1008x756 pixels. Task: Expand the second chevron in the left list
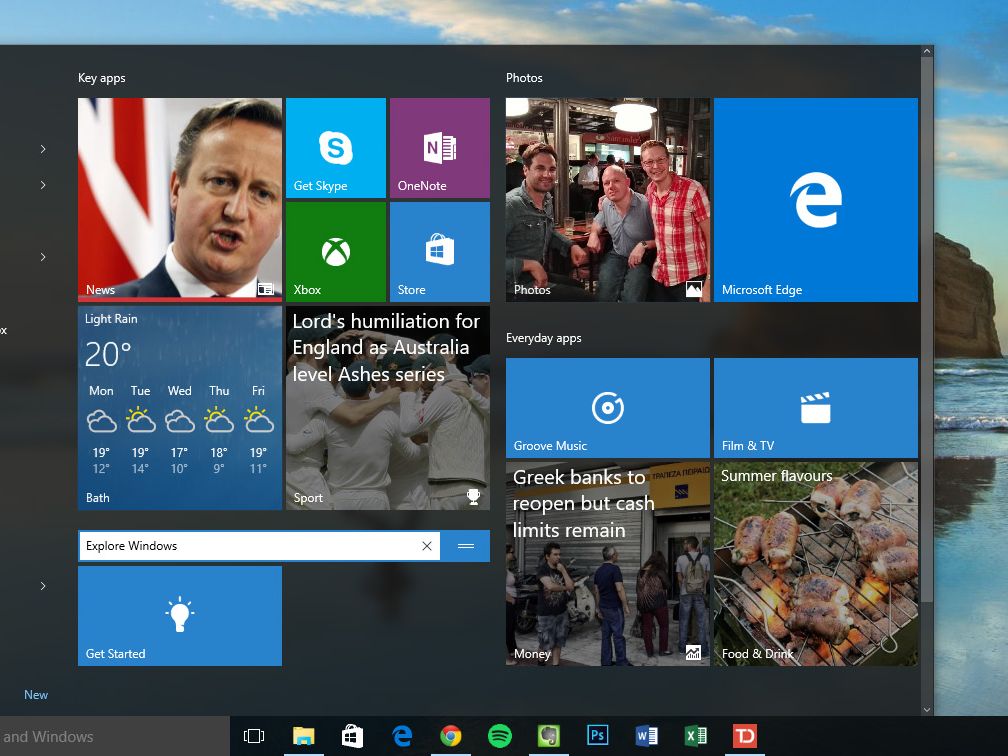click(43, 185)
